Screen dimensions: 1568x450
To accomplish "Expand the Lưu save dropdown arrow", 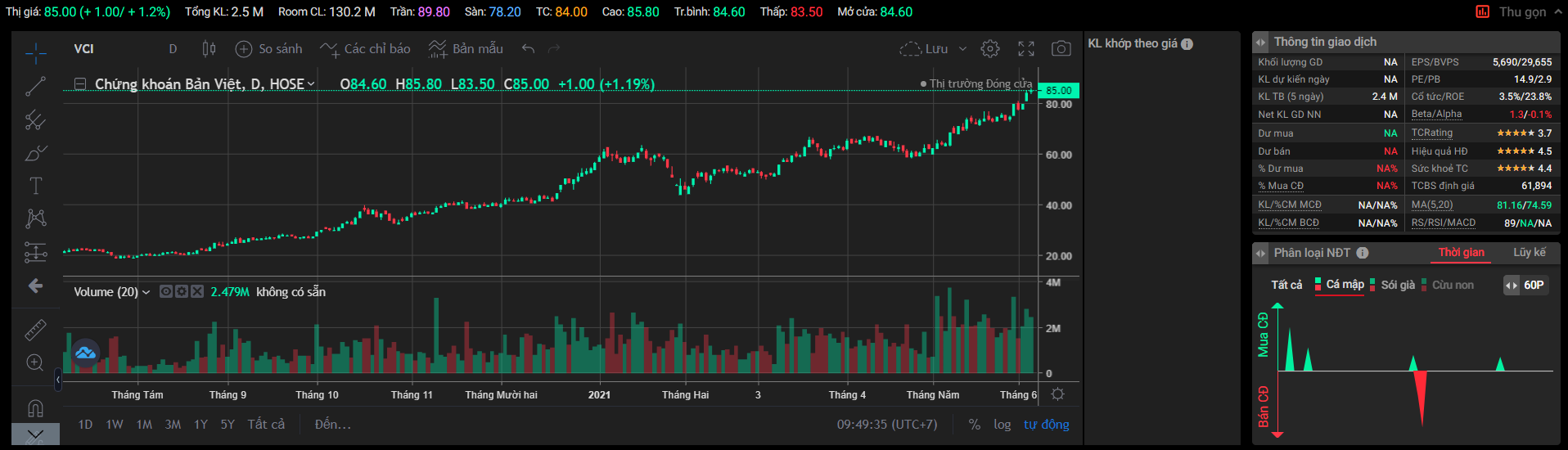I will click(962, 49).
